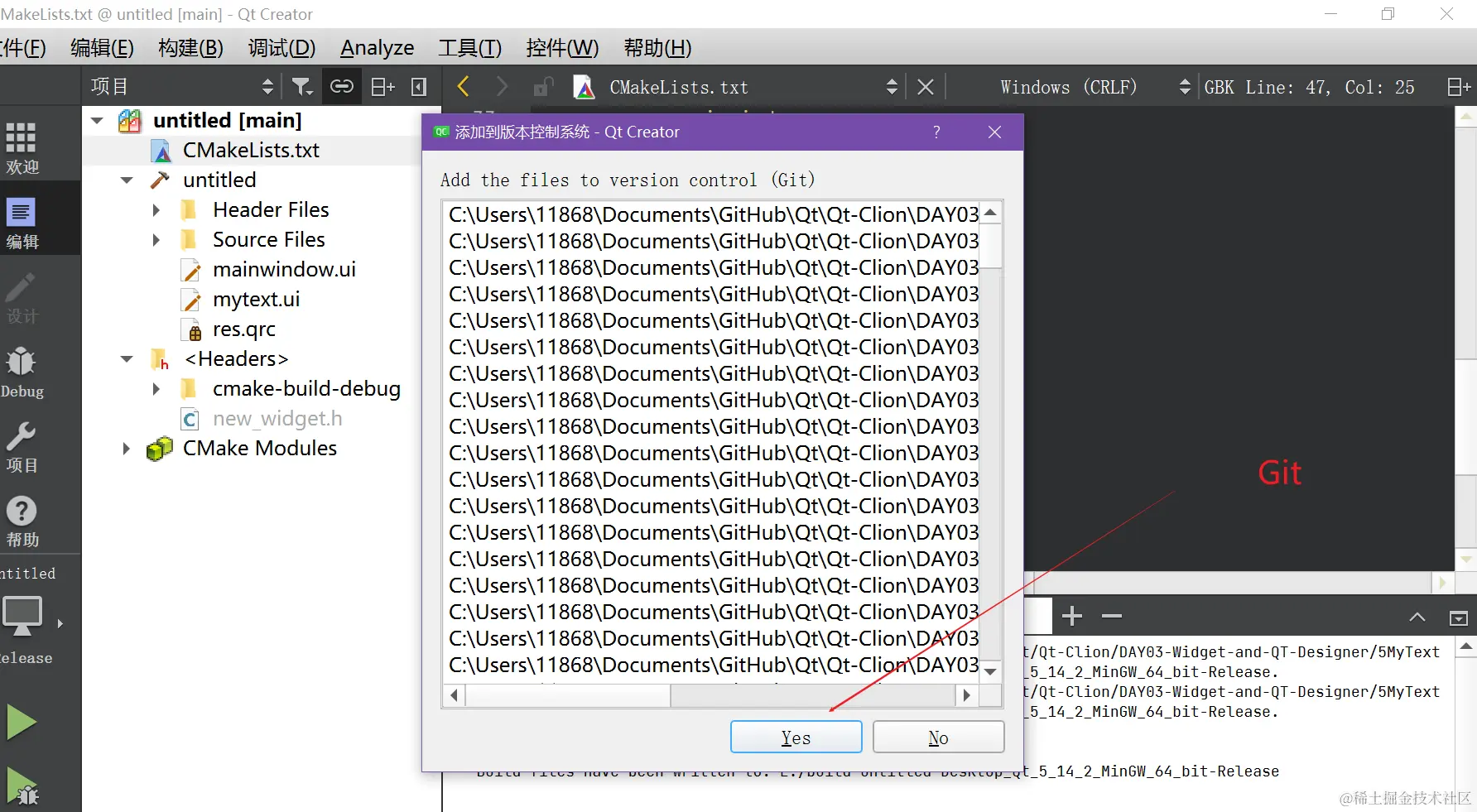Click the file list horizontal scrollbar thumb
Viewport: 1477px width, 812px height.
[568, 695]
